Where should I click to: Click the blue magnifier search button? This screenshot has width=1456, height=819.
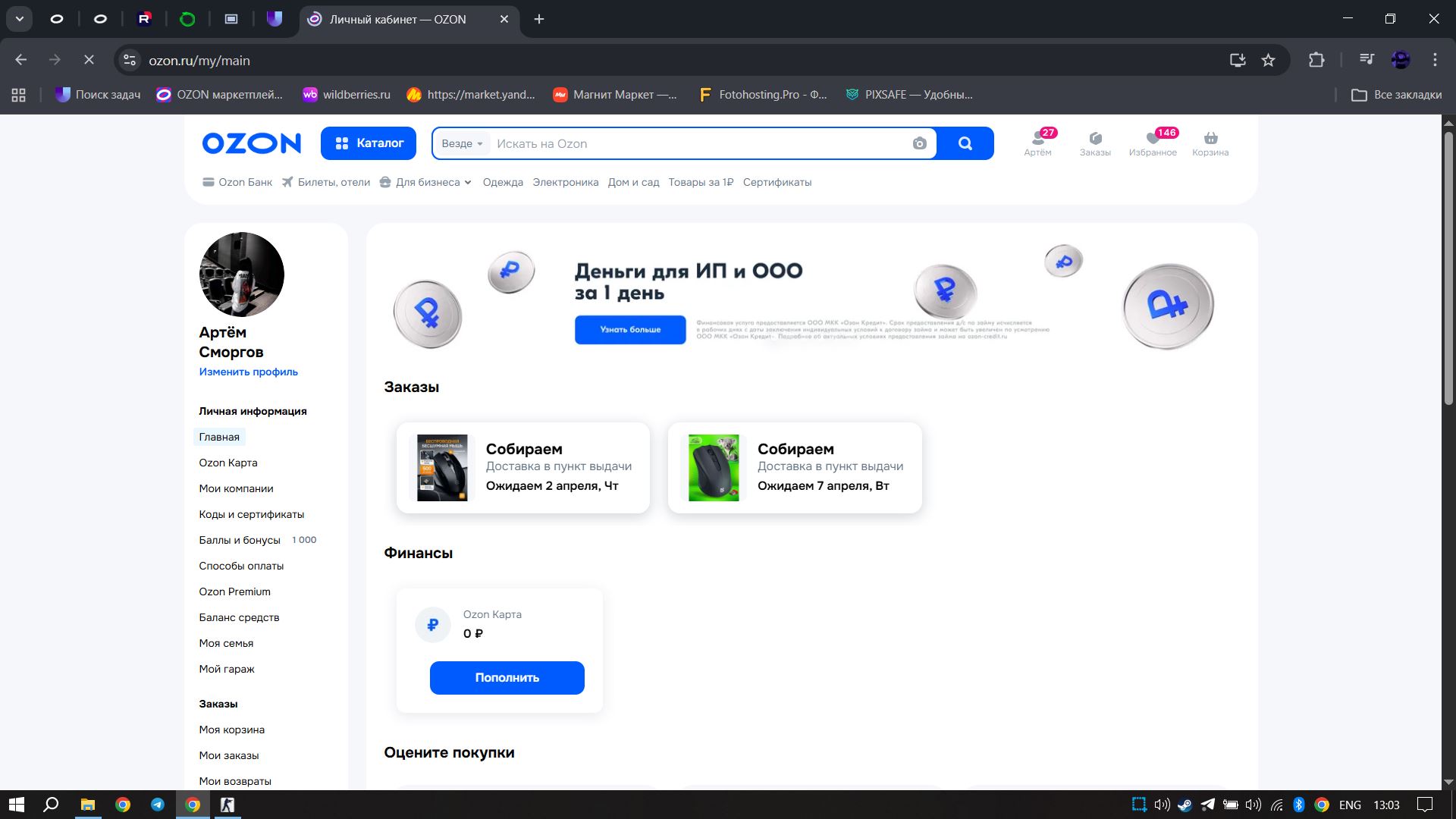point(965,143)
